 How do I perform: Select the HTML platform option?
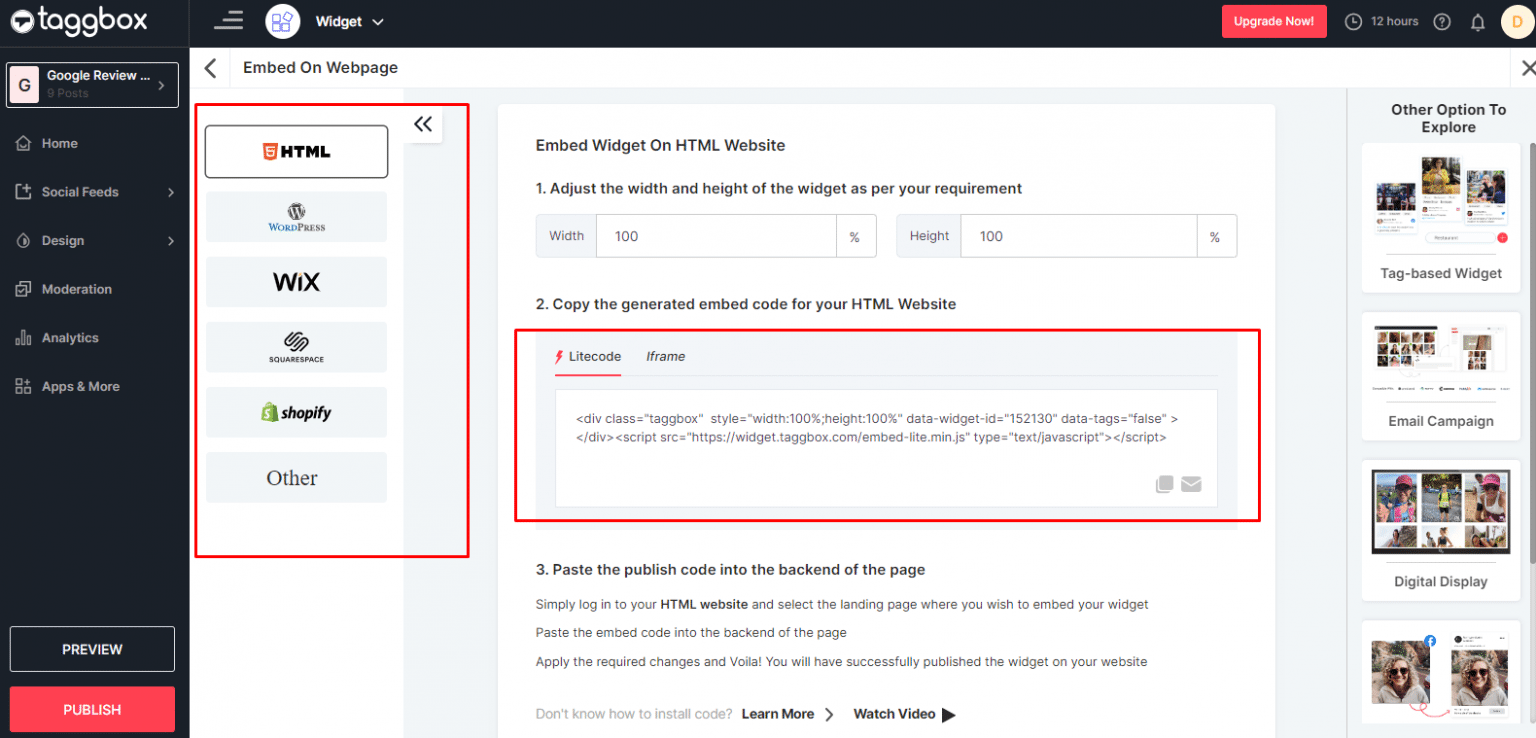coord(296,151)
